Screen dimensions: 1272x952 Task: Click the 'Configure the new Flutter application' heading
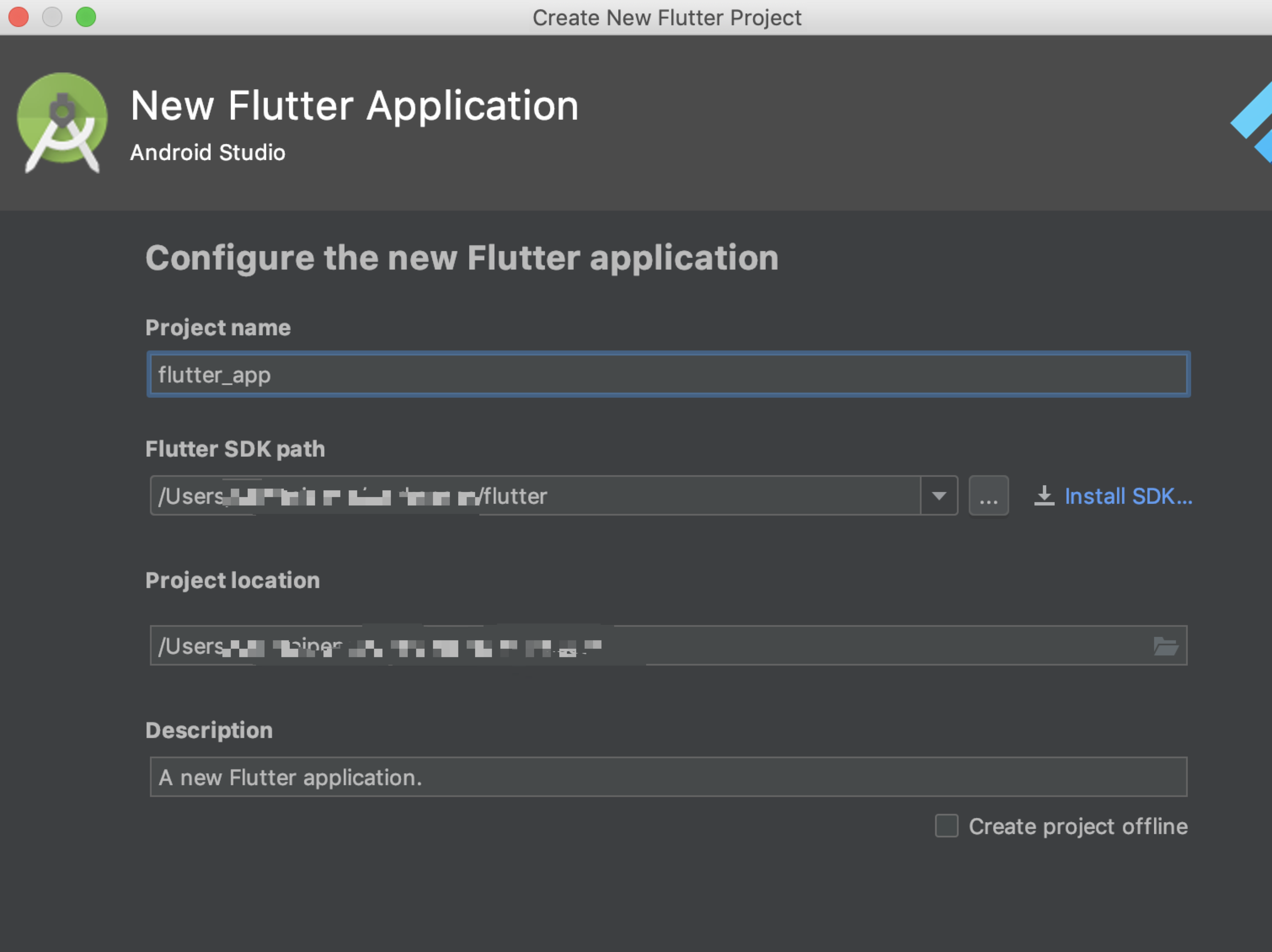pos(462,258)
